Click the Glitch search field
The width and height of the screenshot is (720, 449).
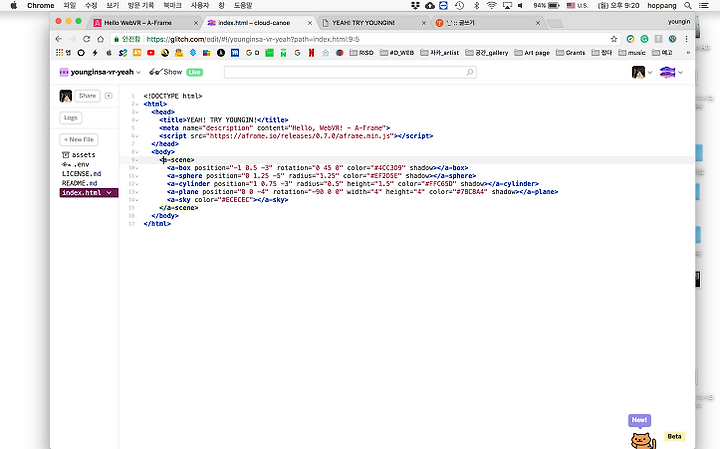[x=350, y=72]
